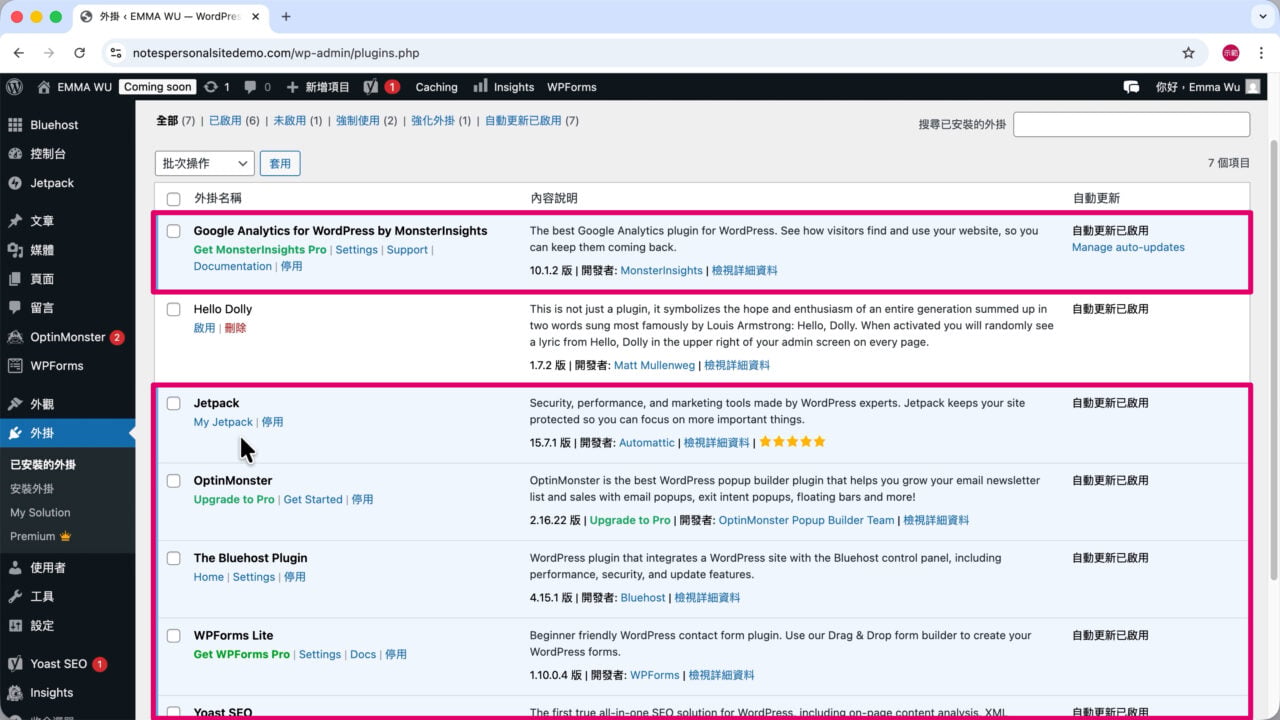Select Google Analytics MonsterInsights plugin checkbox
The width and height of the screenshot is (1280, 720).
174,231
